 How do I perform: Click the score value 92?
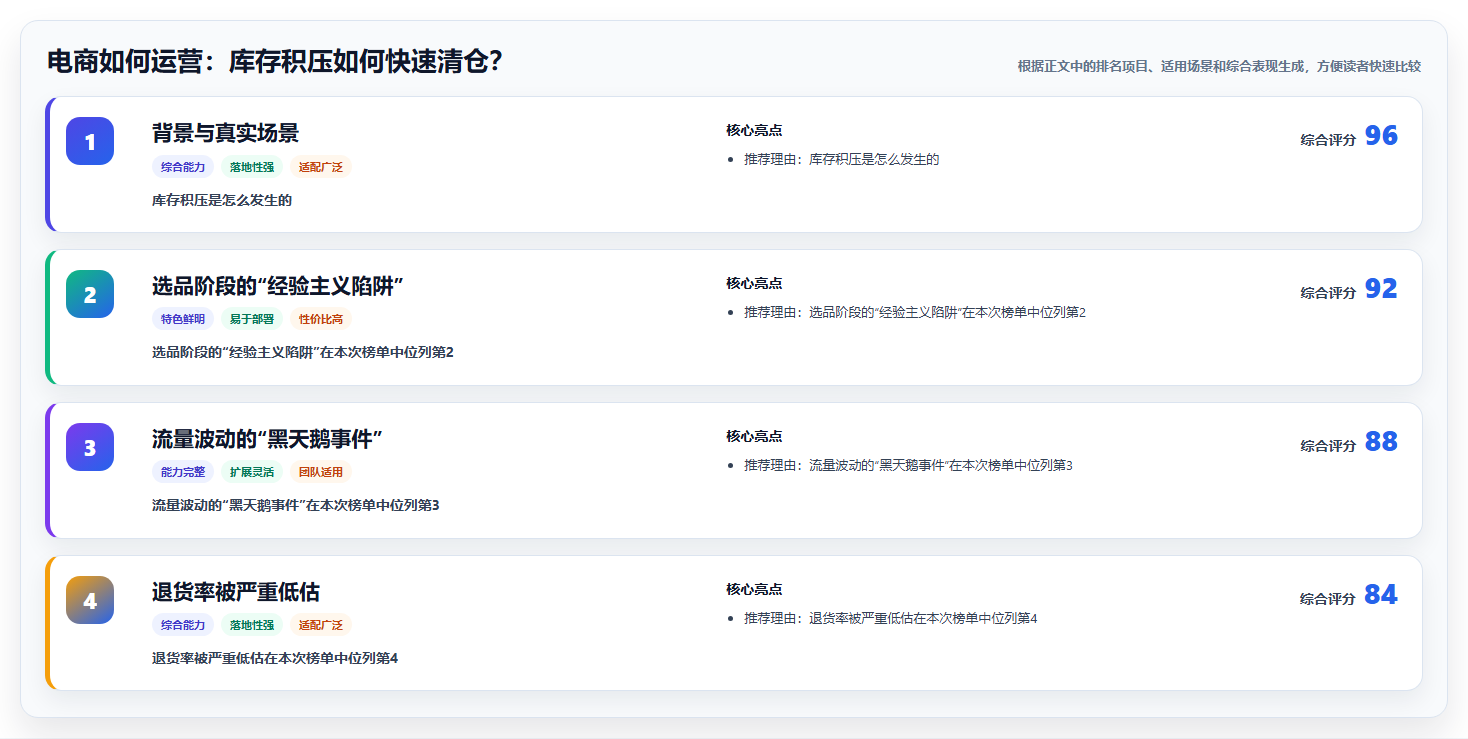click(x=1381, y=289)
